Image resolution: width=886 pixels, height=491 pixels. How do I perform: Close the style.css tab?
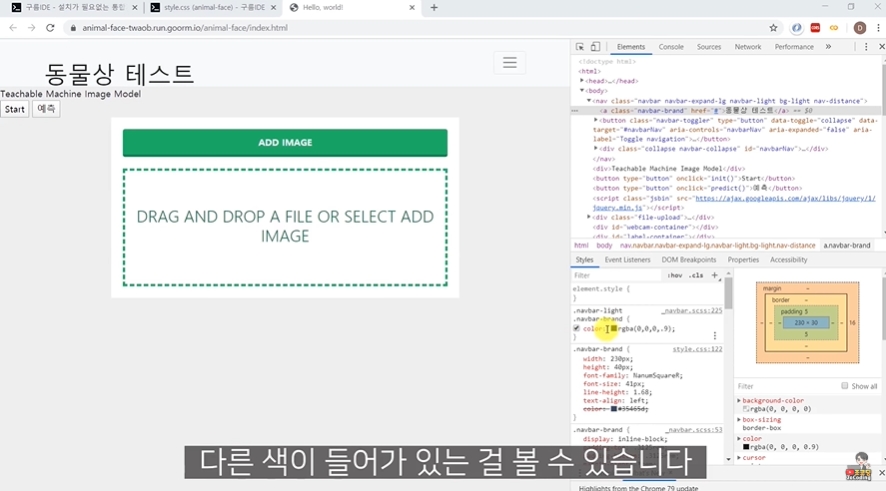click(273, 7)
